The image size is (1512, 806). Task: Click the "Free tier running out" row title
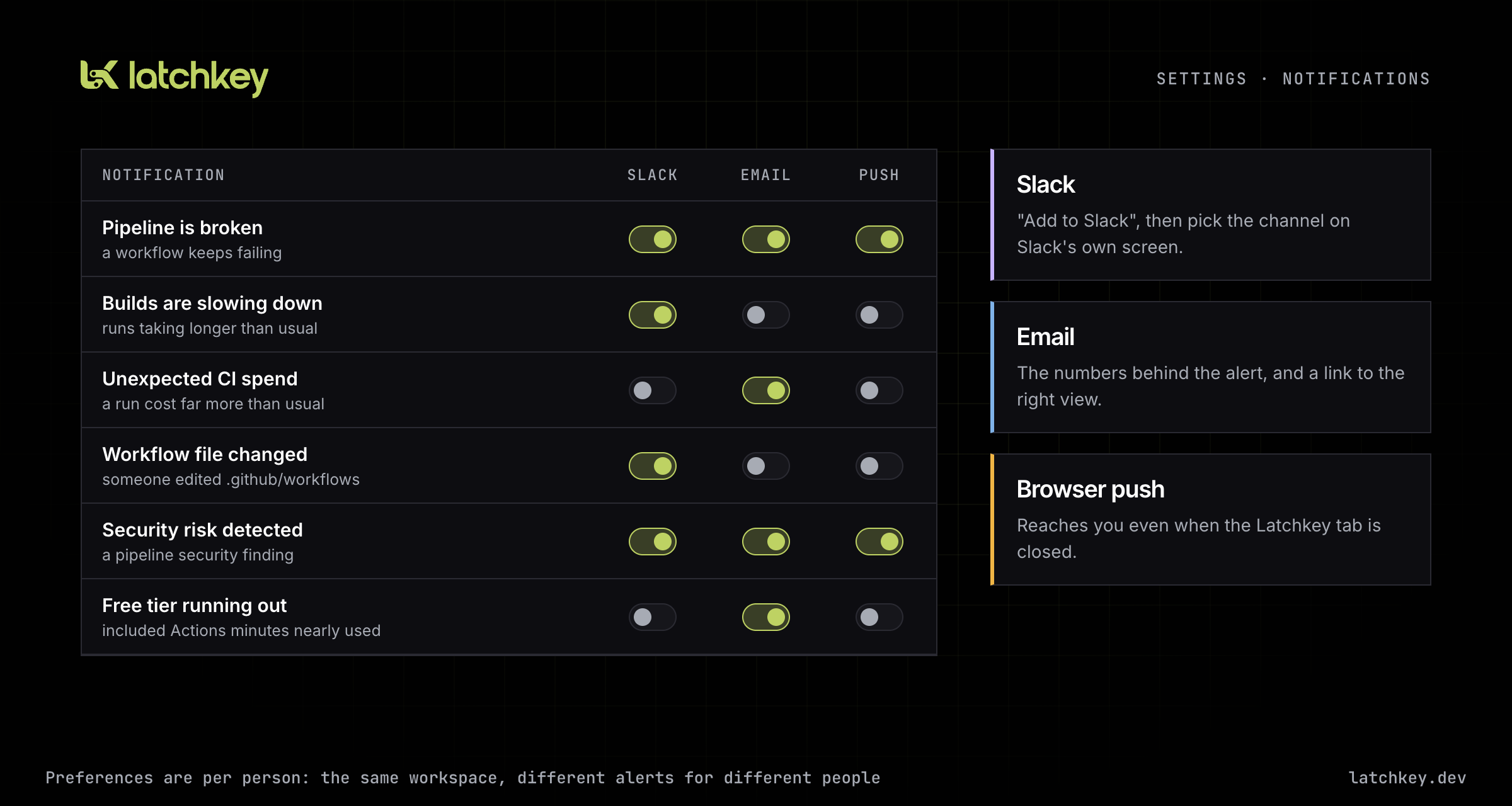194,605
